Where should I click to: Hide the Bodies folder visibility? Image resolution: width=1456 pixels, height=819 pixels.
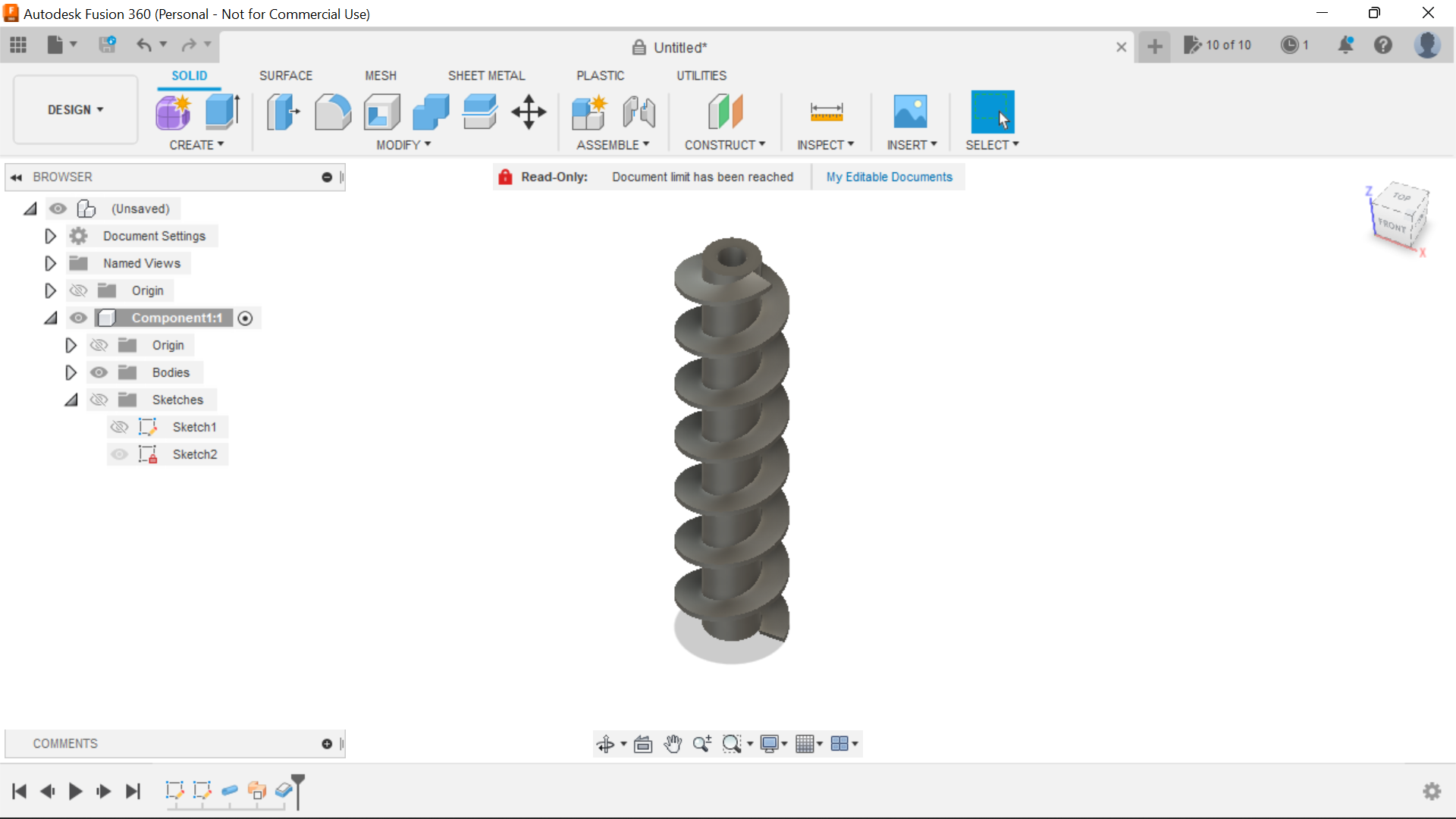coord(99,372)
